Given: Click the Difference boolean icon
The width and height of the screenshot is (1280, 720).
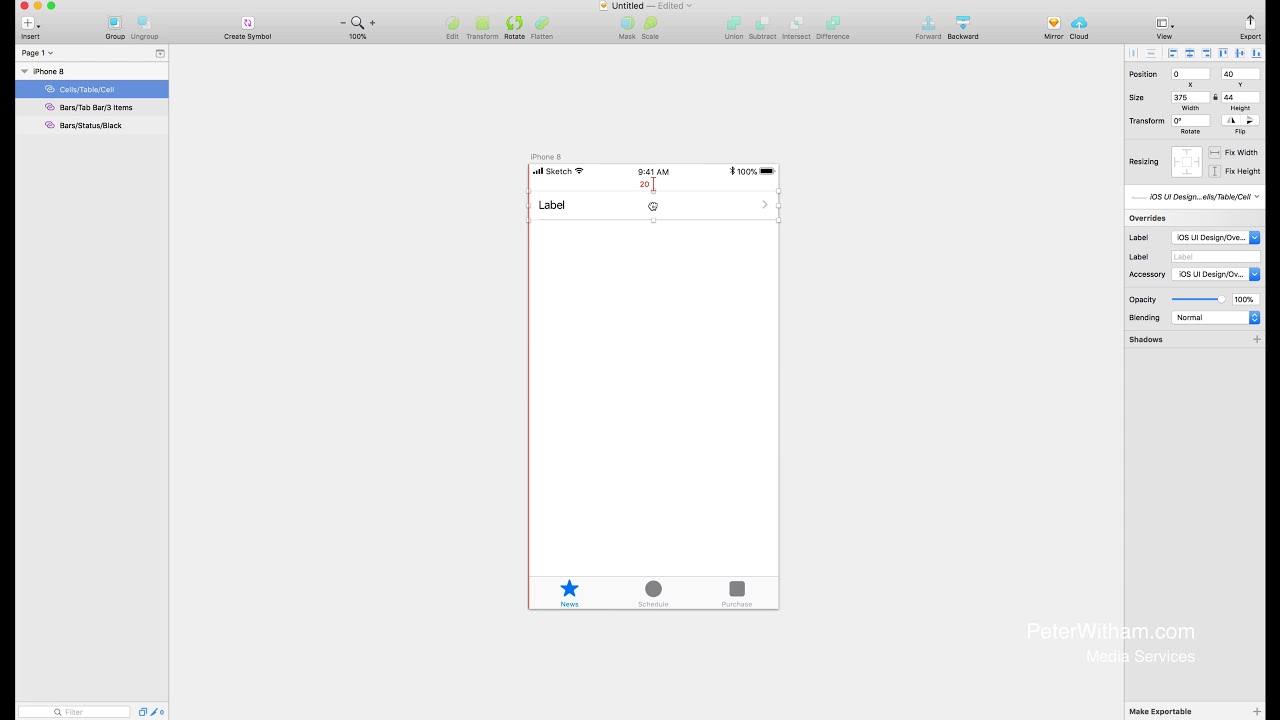Looking at the screenshot, I should (x=832, y=23).
